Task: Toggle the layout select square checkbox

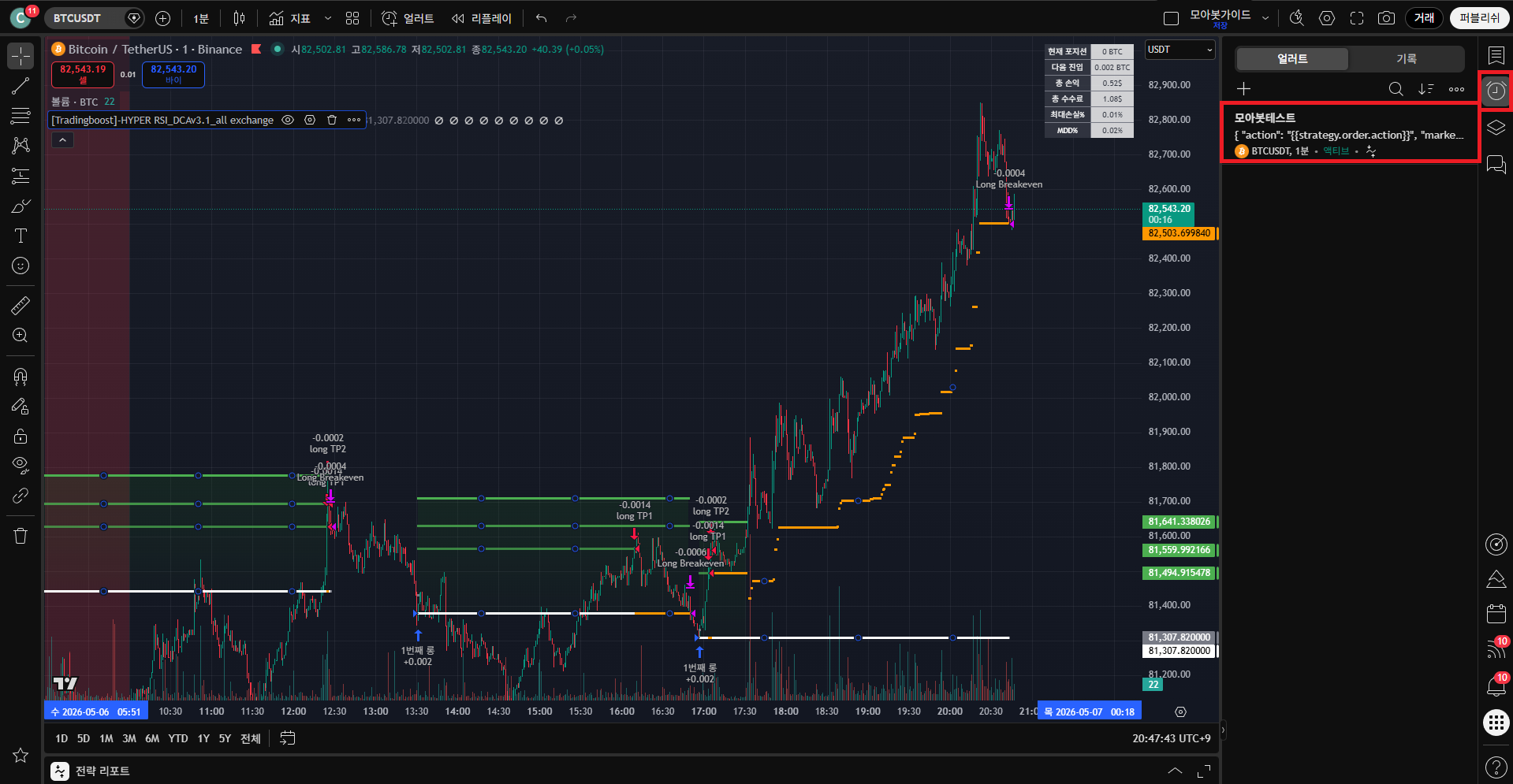Action: [x=1172, y=18]
